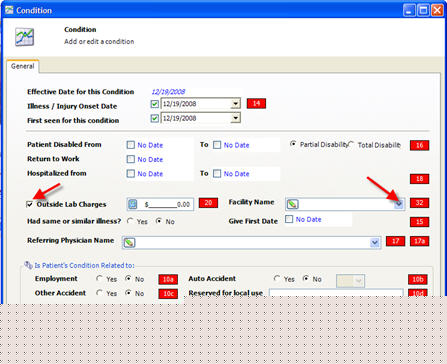Click red box marker 16

[419, 145]
